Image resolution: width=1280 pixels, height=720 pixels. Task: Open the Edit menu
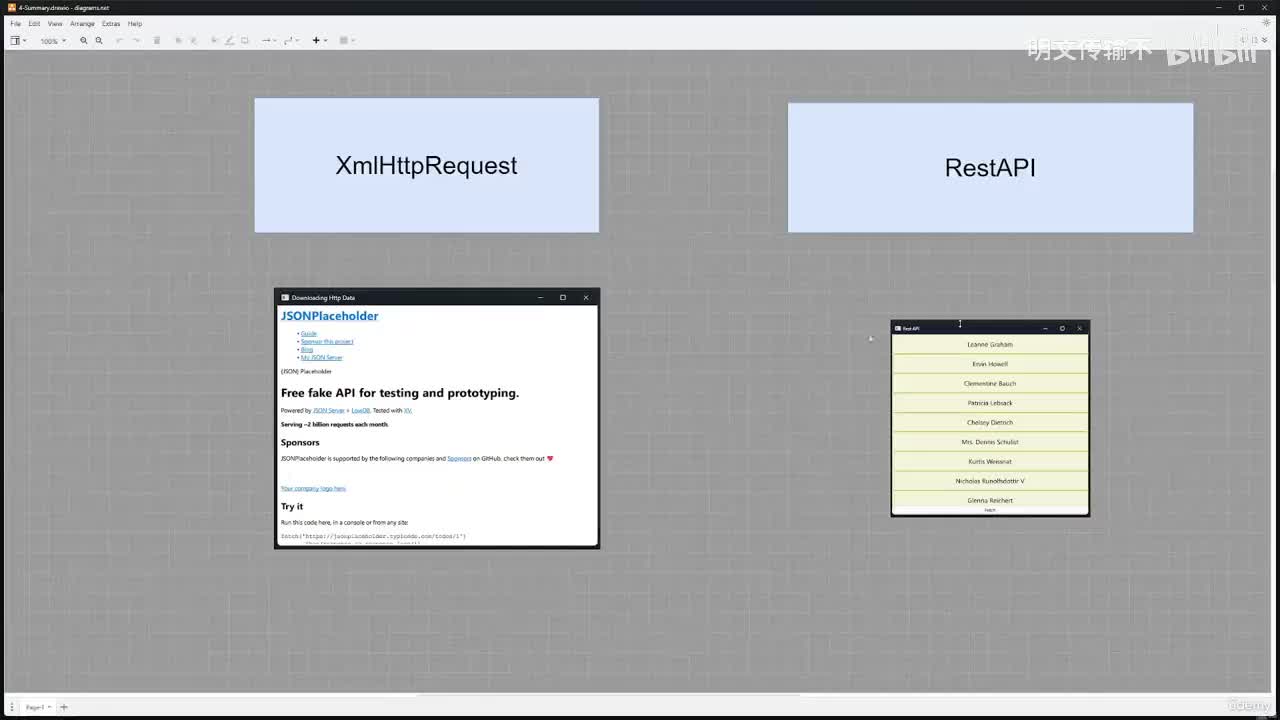pos(34,23)
